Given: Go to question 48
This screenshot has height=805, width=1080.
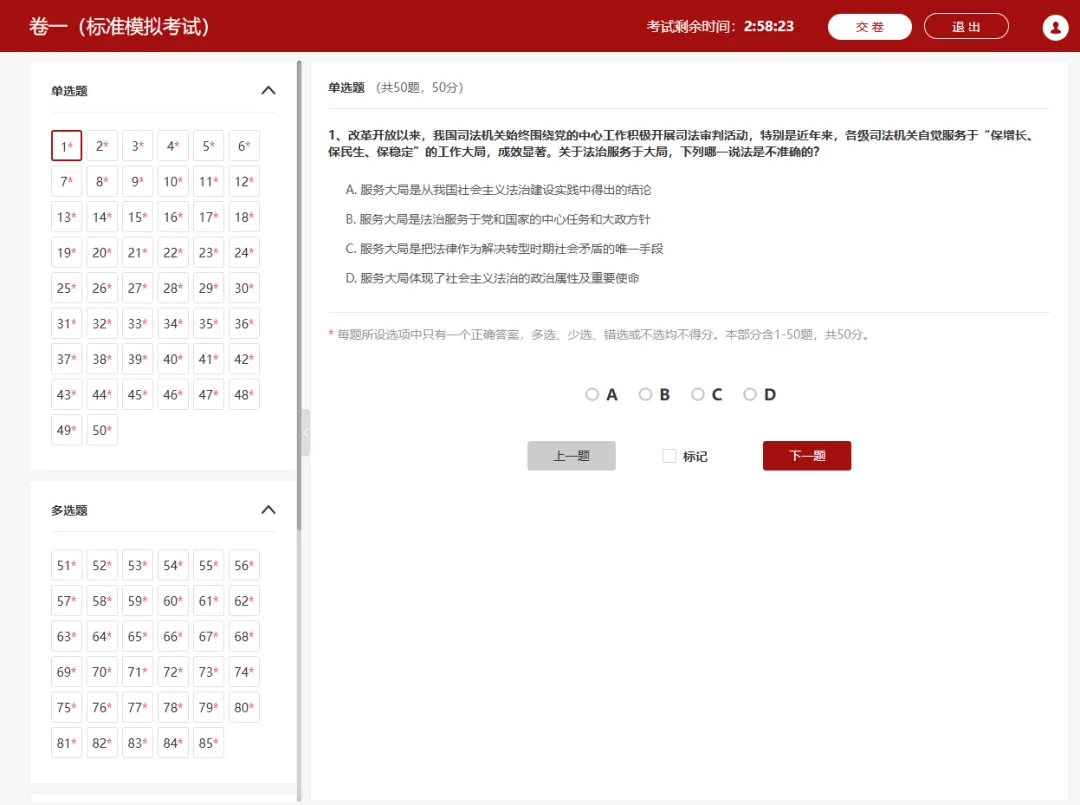Looking at the screenshot, I should click(x=244, y=395).
